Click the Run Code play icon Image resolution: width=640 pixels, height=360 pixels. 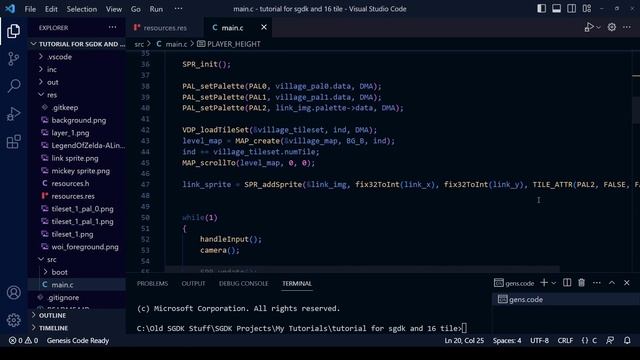[589, 27]
